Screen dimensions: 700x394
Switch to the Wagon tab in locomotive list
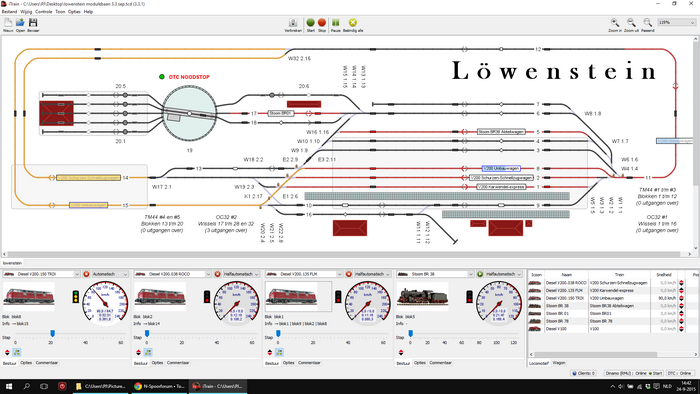click(558, 363)
